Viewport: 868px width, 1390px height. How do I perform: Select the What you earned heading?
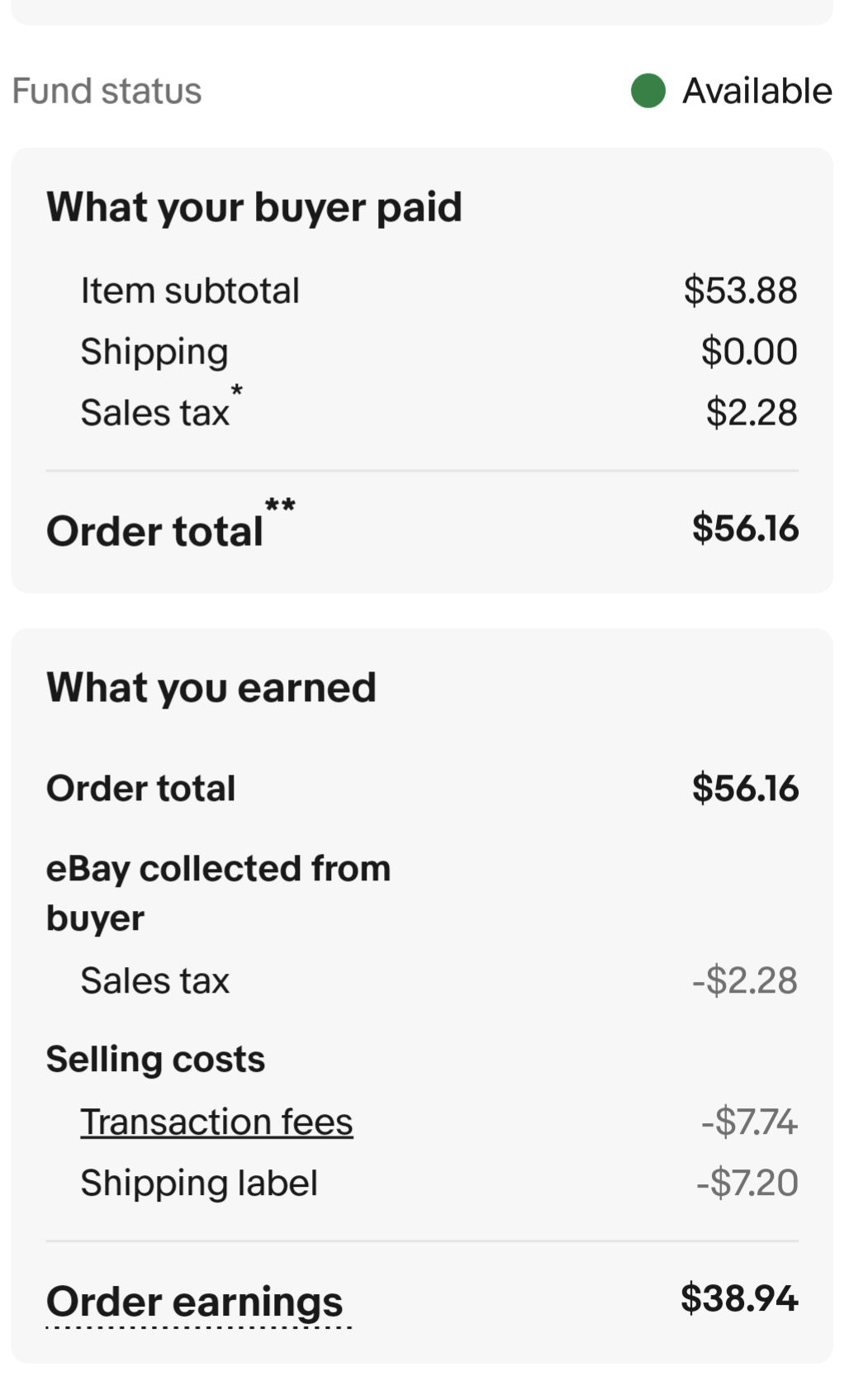(211, 686)
